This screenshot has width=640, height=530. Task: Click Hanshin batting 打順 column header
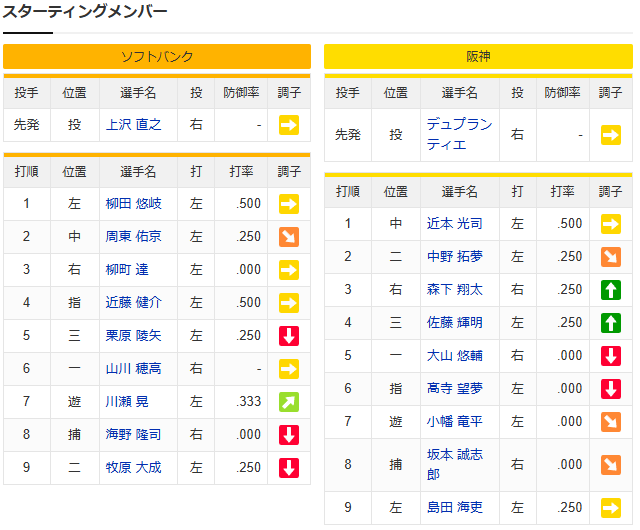pos(348,192)
